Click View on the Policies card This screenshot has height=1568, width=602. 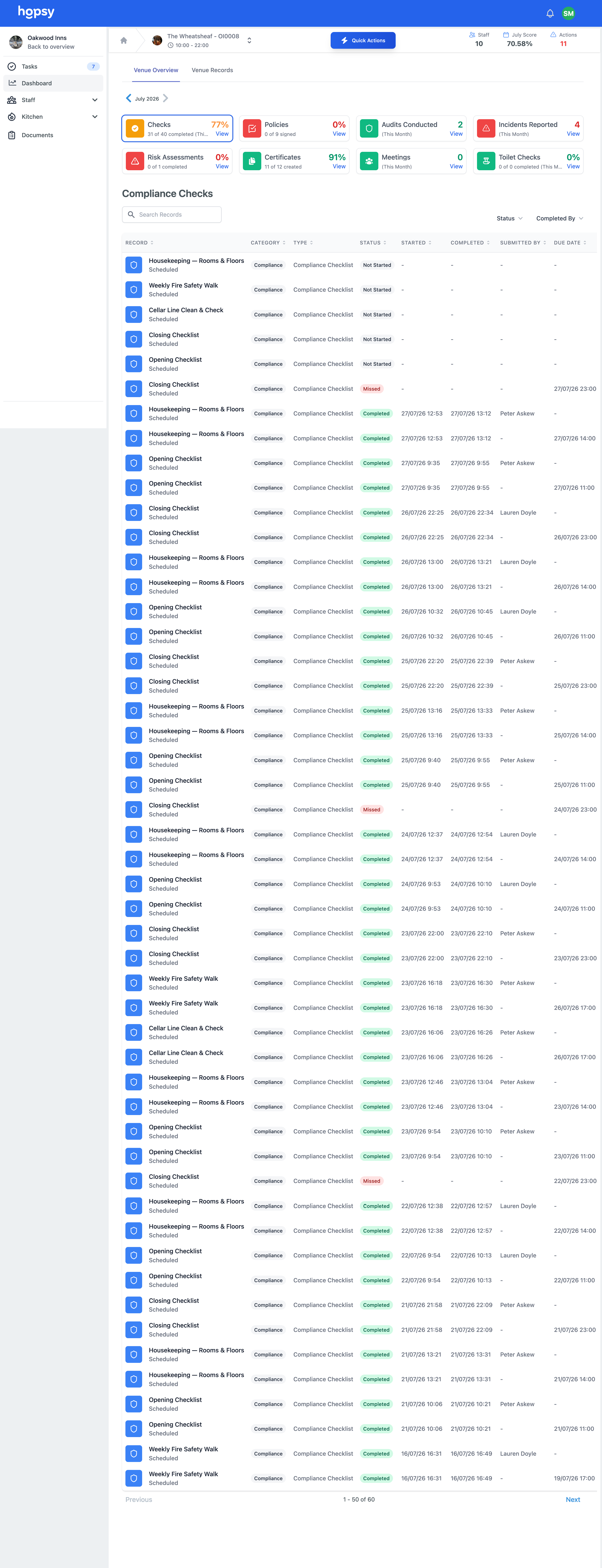point(339,134)
